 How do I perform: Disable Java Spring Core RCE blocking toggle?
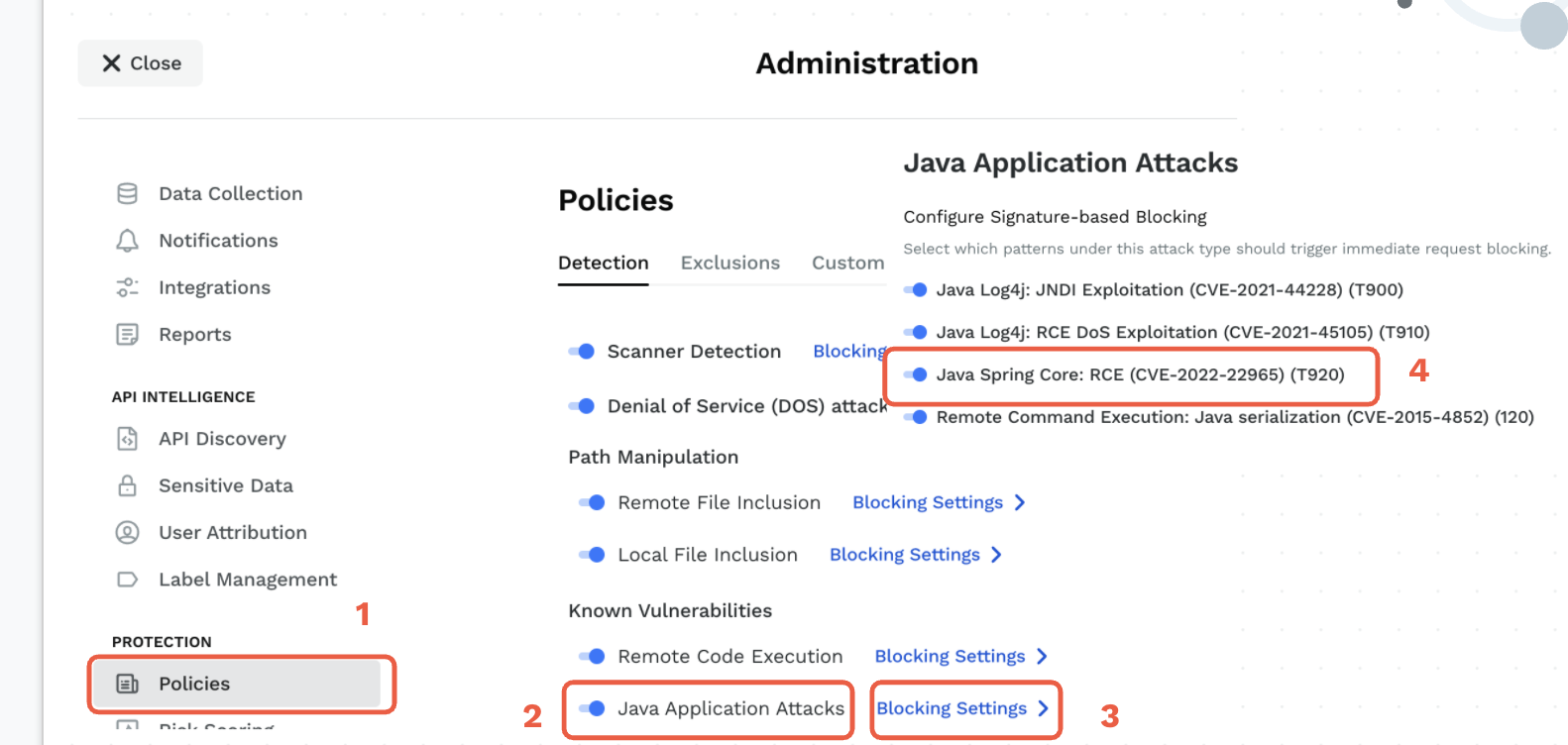click(916, 374)
